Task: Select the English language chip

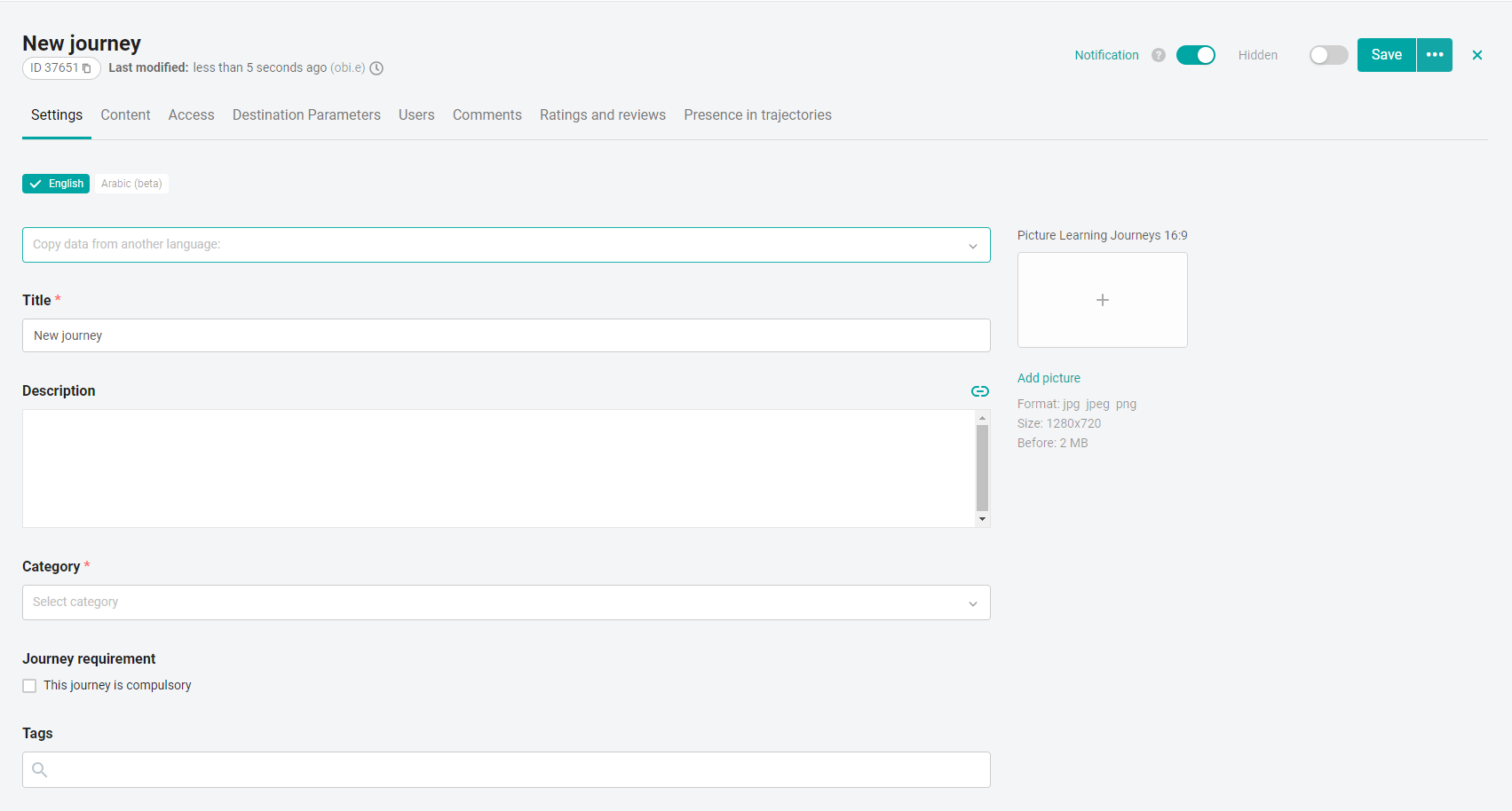Action: [x=56, y=184]
